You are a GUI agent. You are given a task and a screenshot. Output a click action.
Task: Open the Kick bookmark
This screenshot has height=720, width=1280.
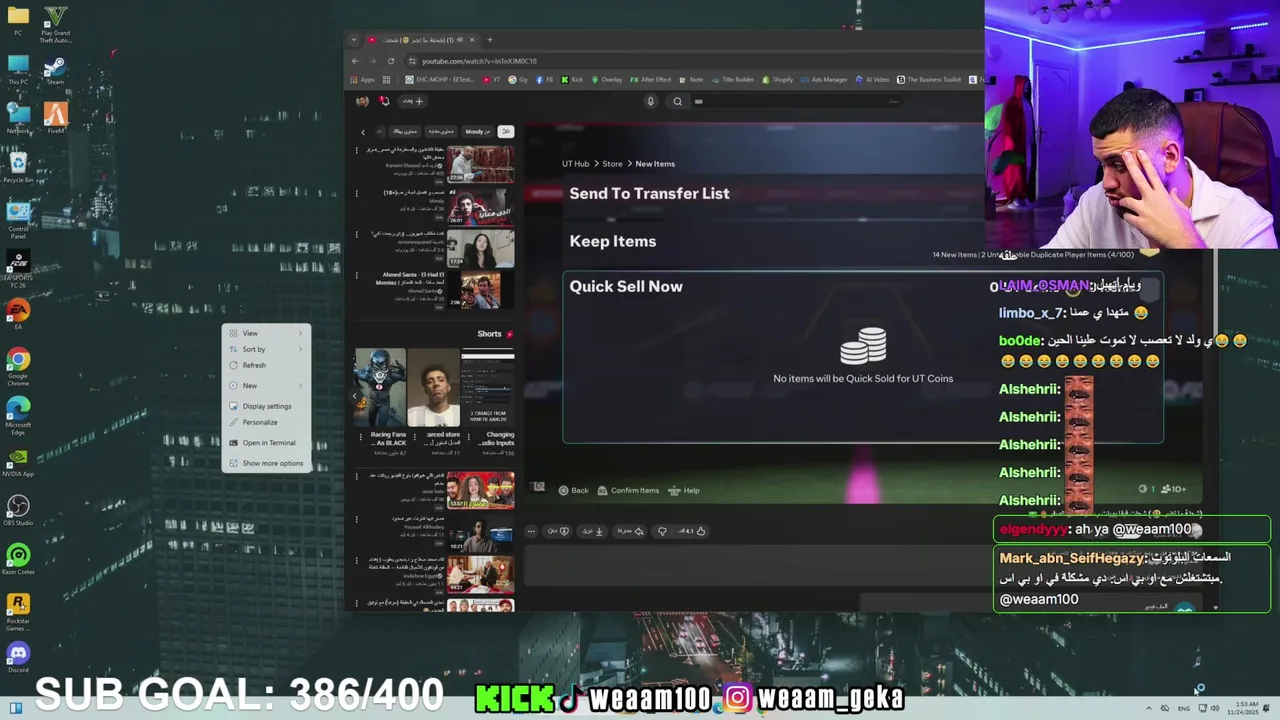coord(572,80)
